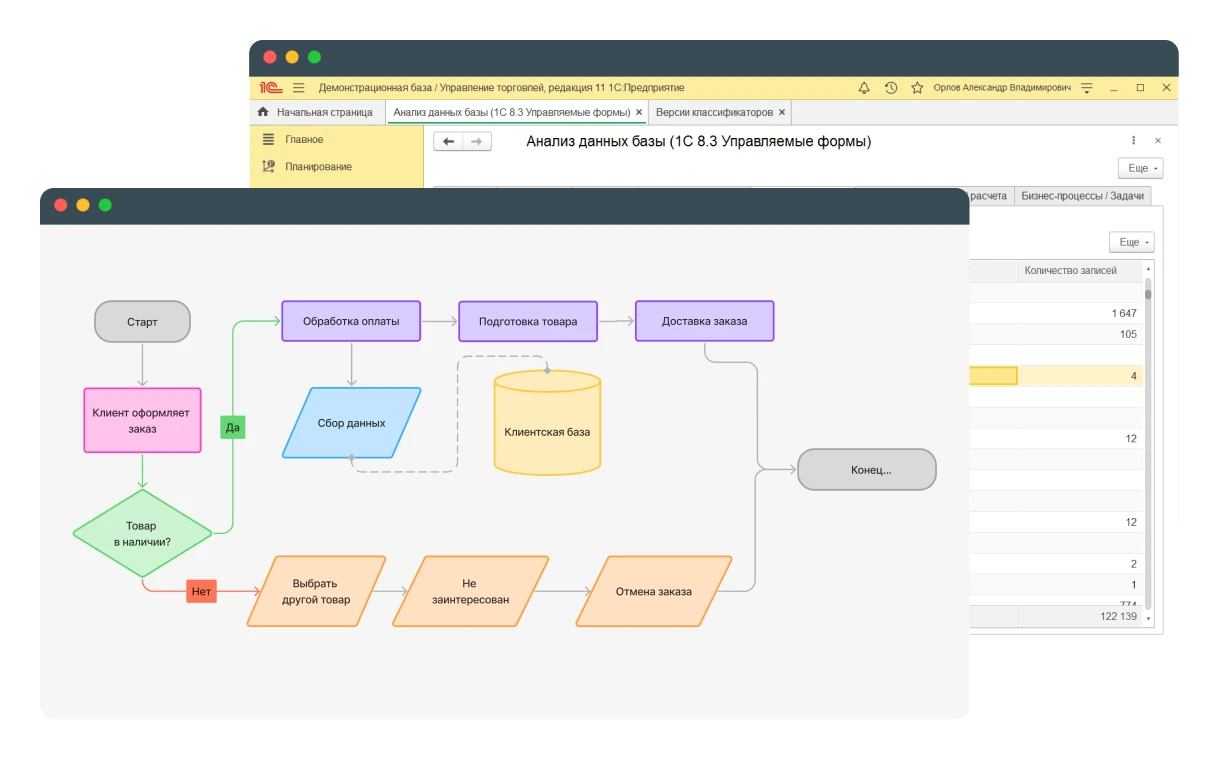The width and height of the screenshot is (1220, 760).
Task: Click the yellow highlighted table cell
Action: [x=993, y=376]
